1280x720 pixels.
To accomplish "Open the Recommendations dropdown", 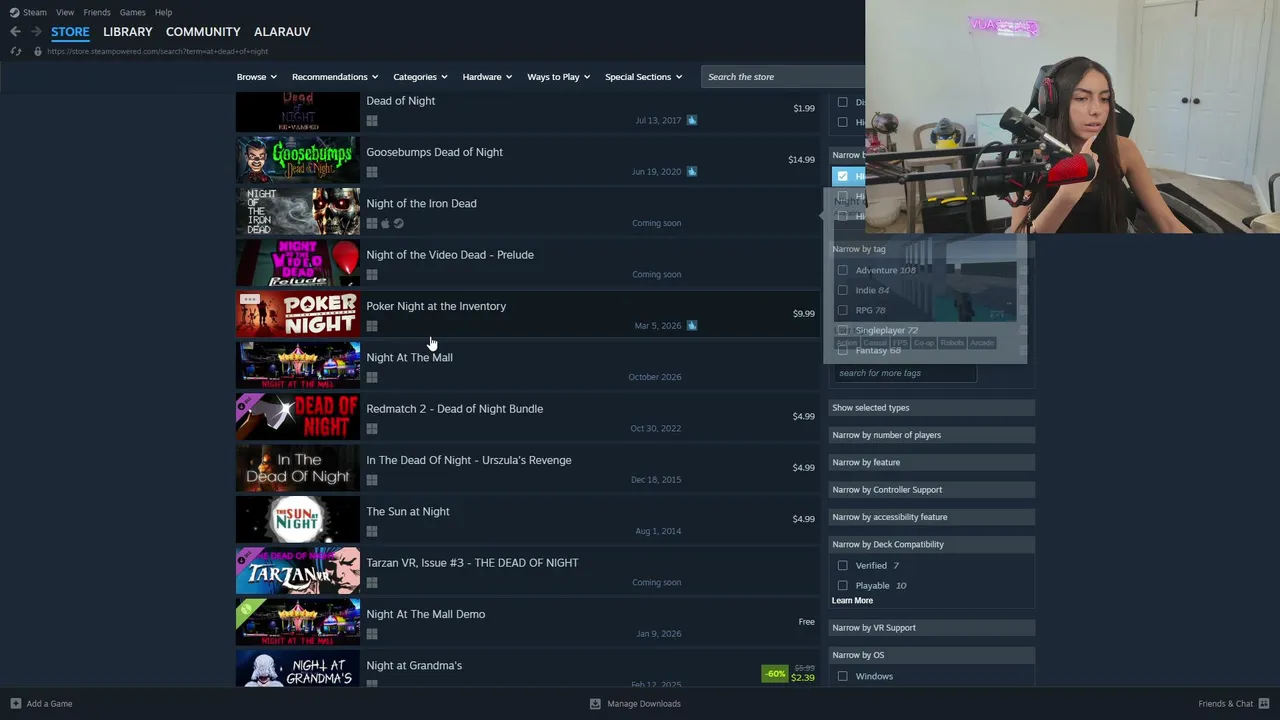I will (x=335, y=77).
